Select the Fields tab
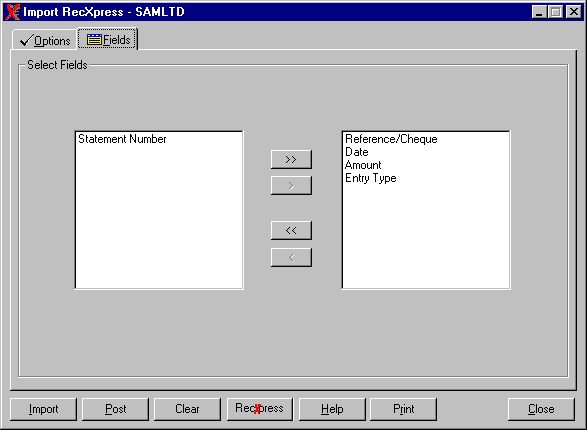Screen dimensions: 587x430 [x=108, y=39]
